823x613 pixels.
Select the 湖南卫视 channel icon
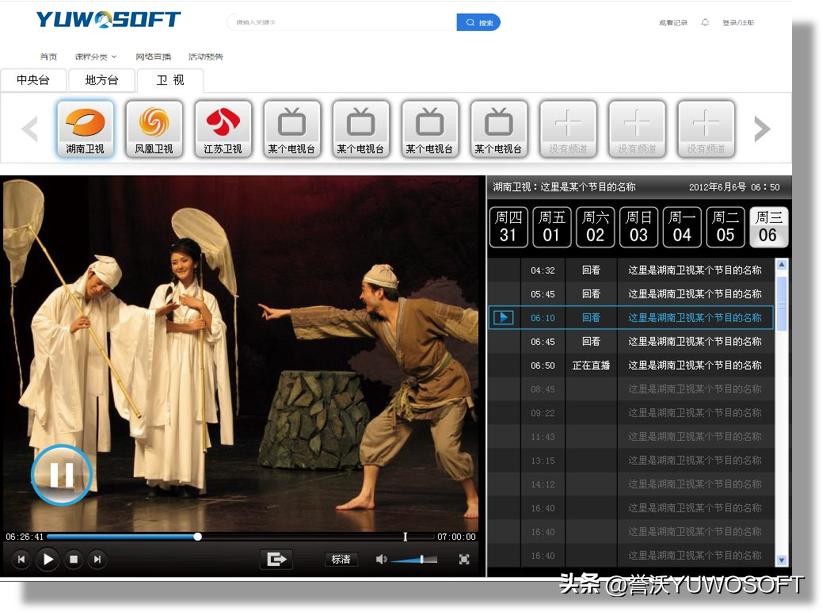84,127
